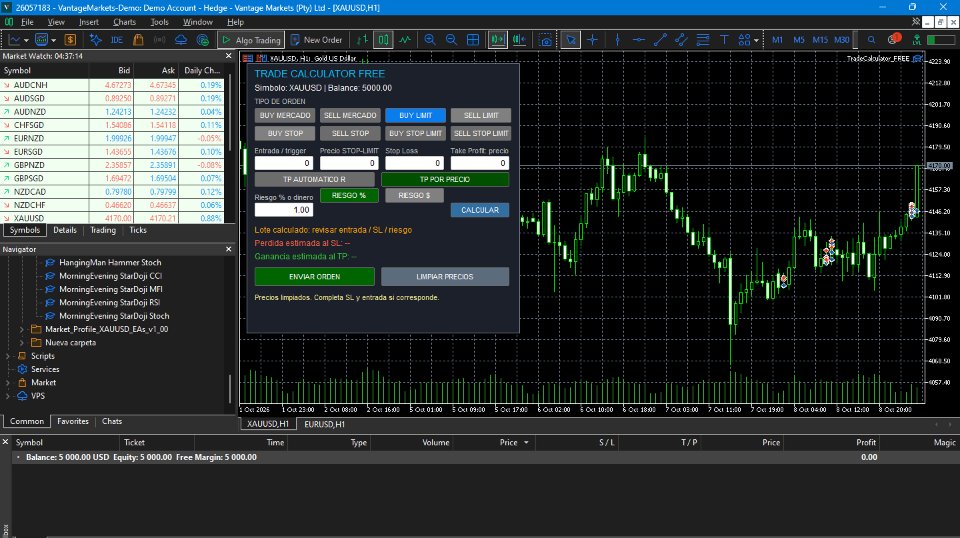Image resolution: width=960 pixels, height=538 pixels.
Task: Expand the Market_Profile_XAUUSD_EAs folder
Action: click(x=22, y=329)
